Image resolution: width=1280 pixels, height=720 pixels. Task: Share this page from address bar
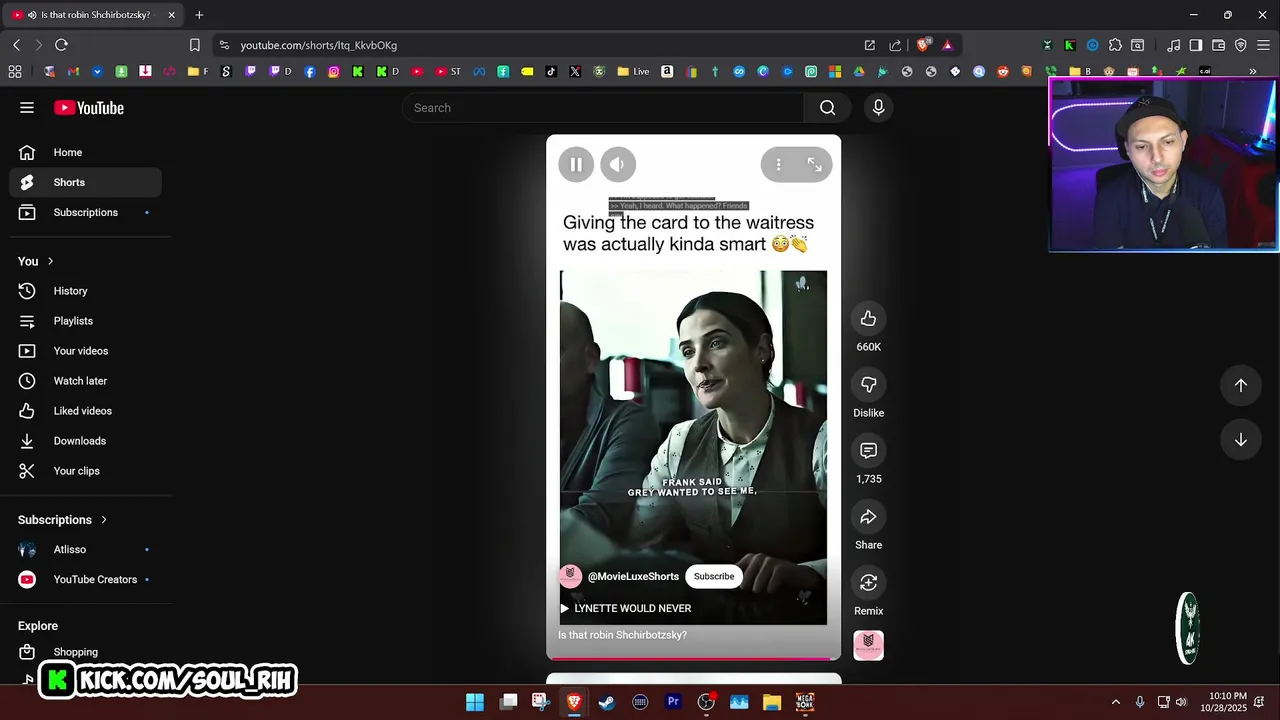click(895, 45)
